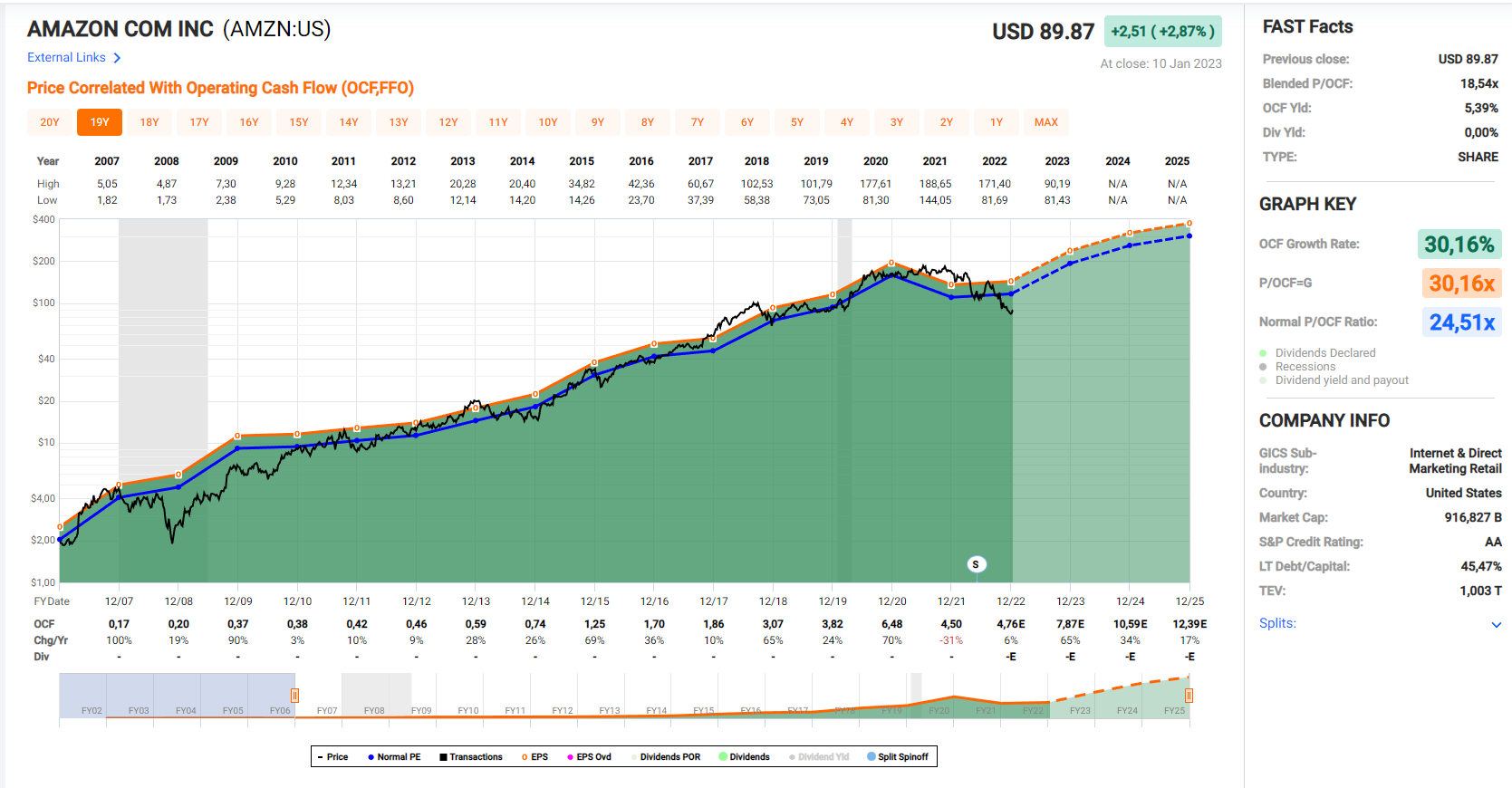Switch to the MAX time range tab
Image resolution: width=1512 pixels, height=788 pixels.
[1046, 122]
